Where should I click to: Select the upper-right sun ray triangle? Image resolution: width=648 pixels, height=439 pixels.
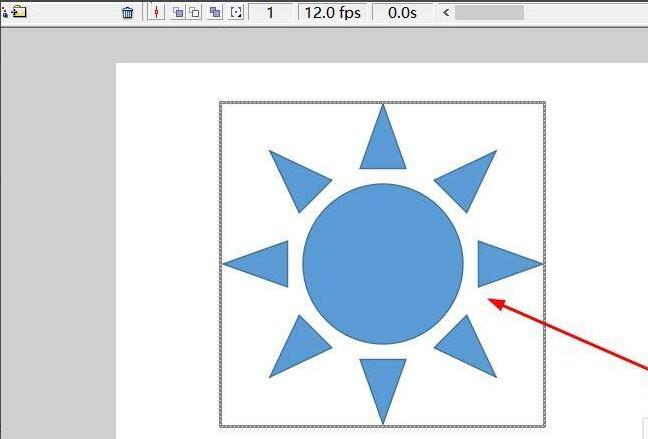click(466, 181)
